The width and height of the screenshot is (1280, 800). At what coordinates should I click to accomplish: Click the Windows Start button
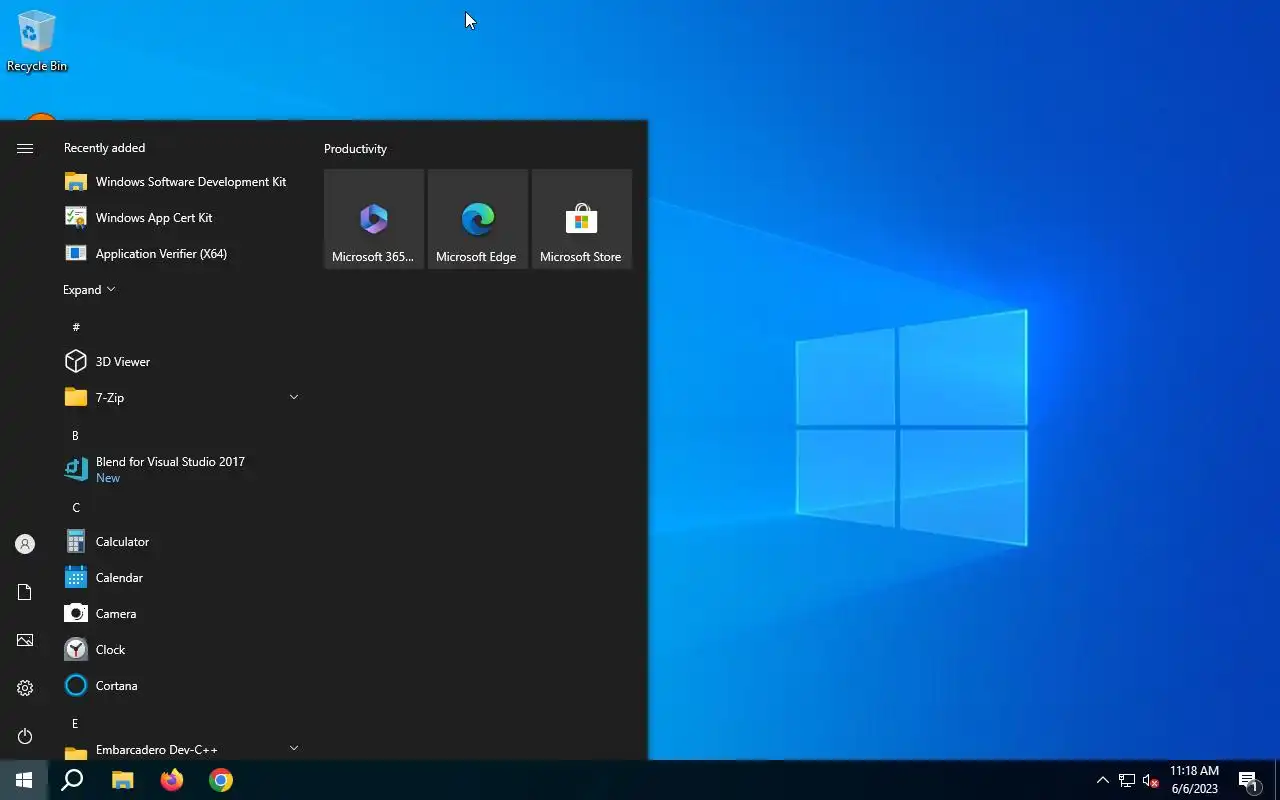pos(24,780)
